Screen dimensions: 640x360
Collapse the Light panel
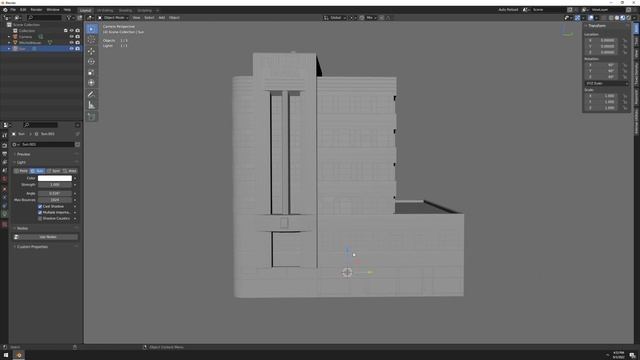coord(21,162)
